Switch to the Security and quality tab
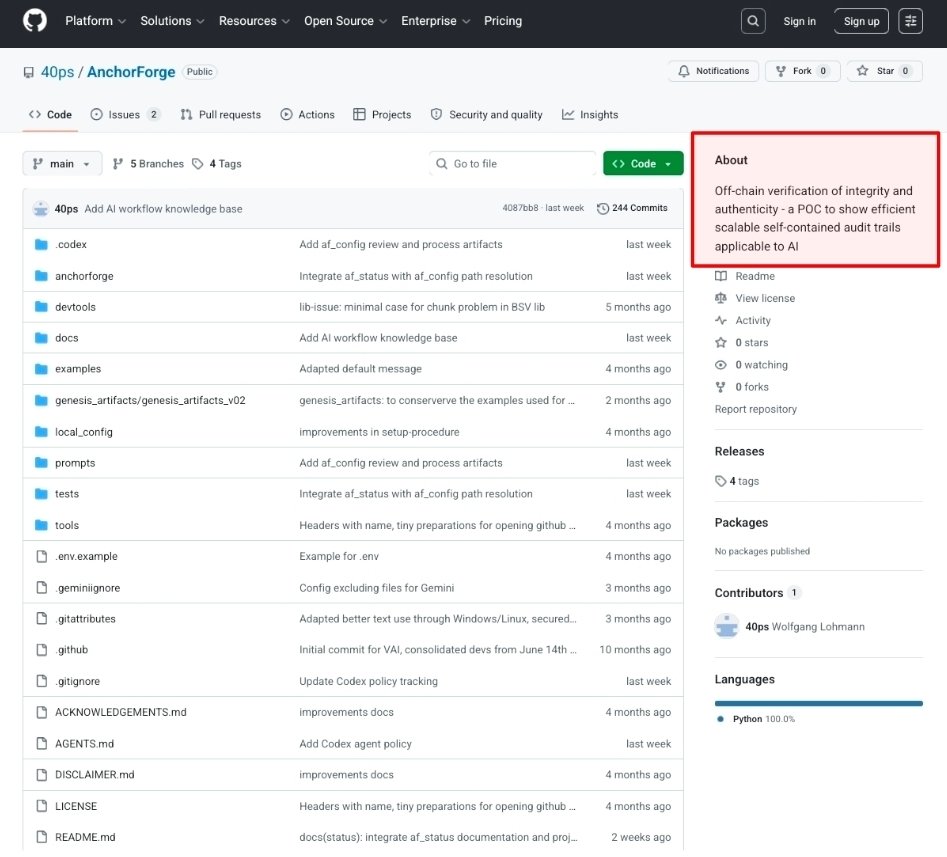The width and height of the screenshot is (947, 857). coord(486,115)
